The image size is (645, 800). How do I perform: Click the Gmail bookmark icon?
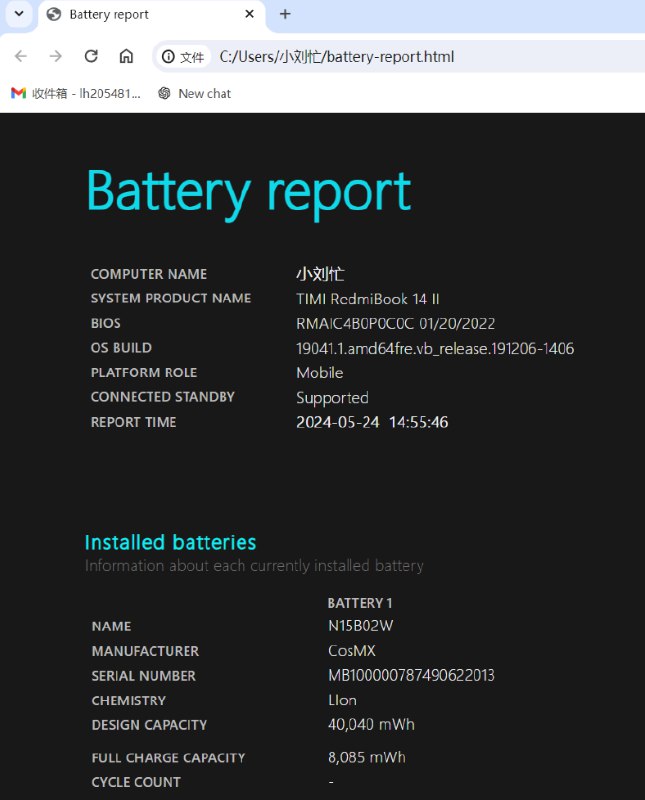(18, 93)
